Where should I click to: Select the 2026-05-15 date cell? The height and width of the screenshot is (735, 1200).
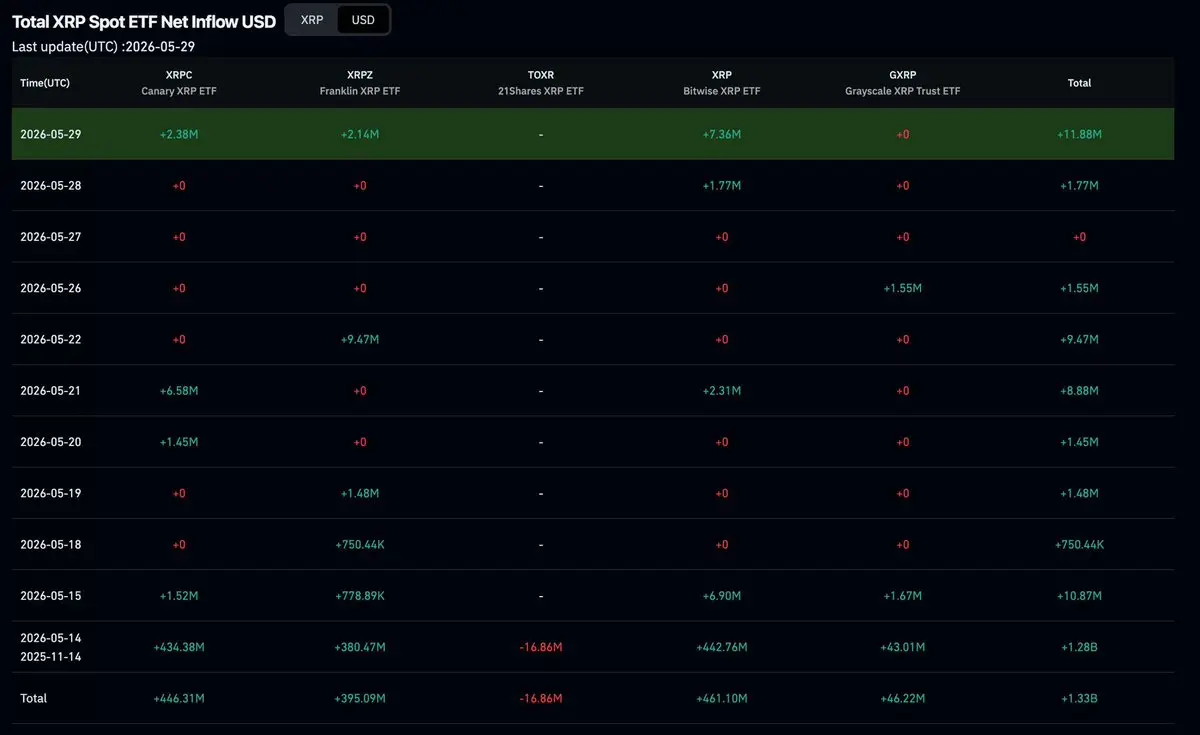pos(51,596)
